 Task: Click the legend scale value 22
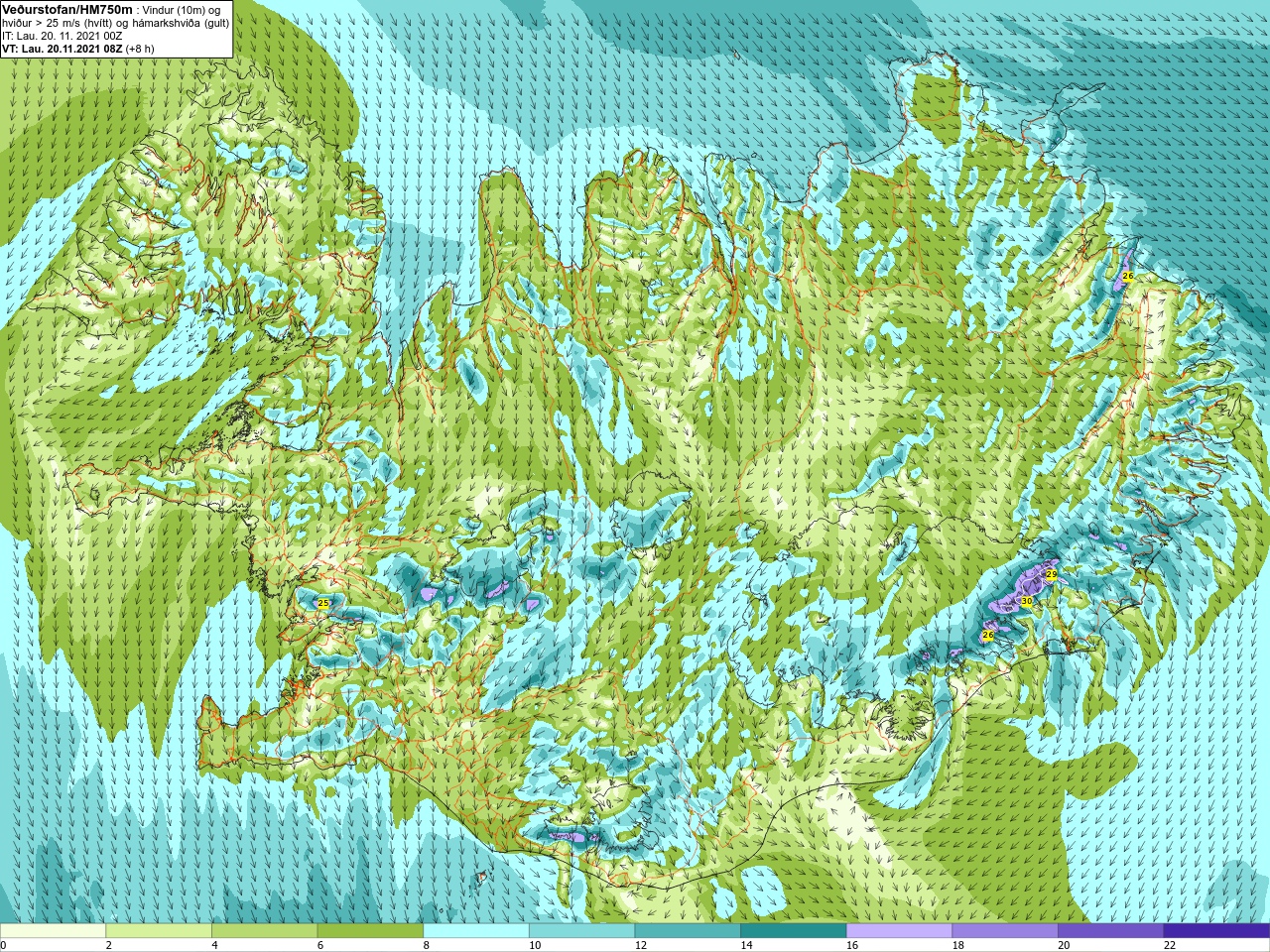coord(1170,945)
